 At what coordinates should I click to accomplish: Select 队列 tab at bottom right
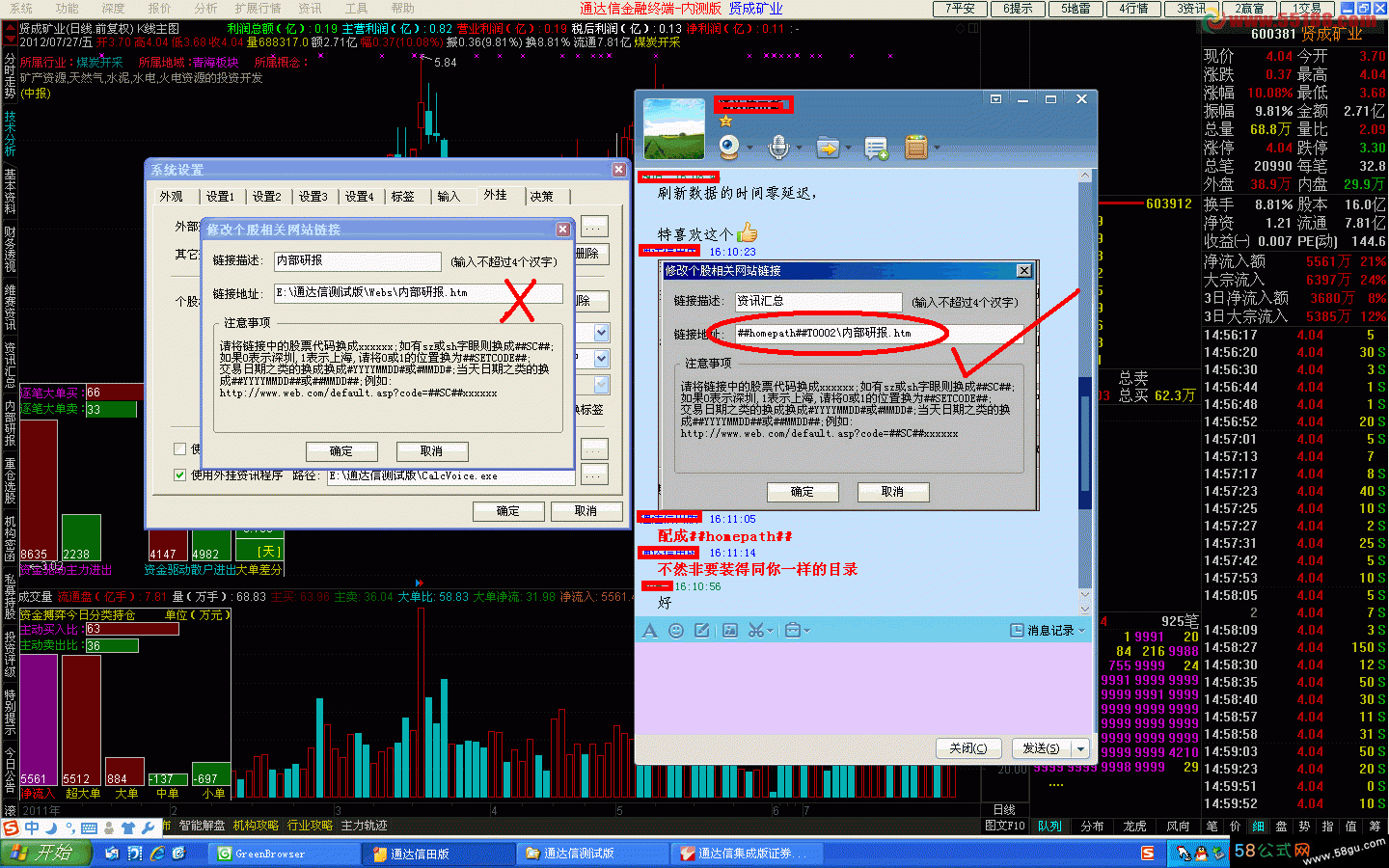coord(1049,827)
